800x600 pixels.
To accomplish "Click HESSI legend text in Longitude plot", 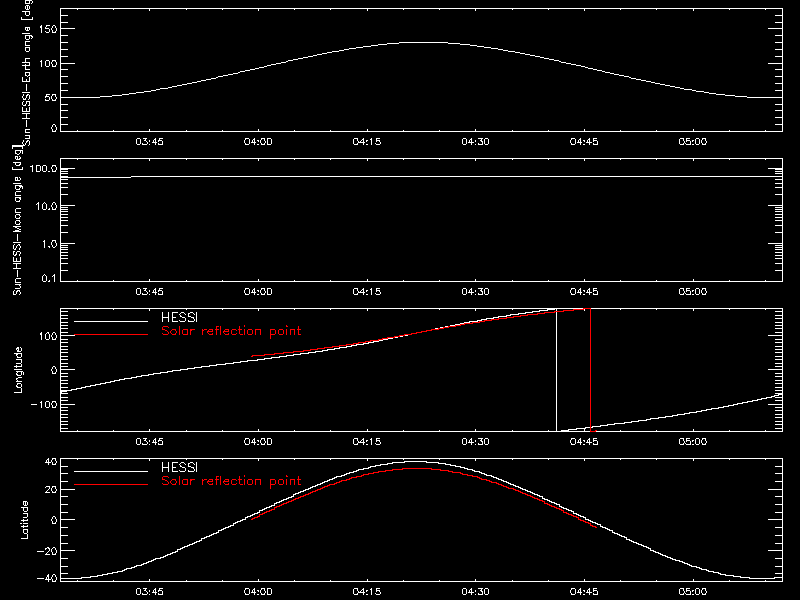I will point(180,317).
